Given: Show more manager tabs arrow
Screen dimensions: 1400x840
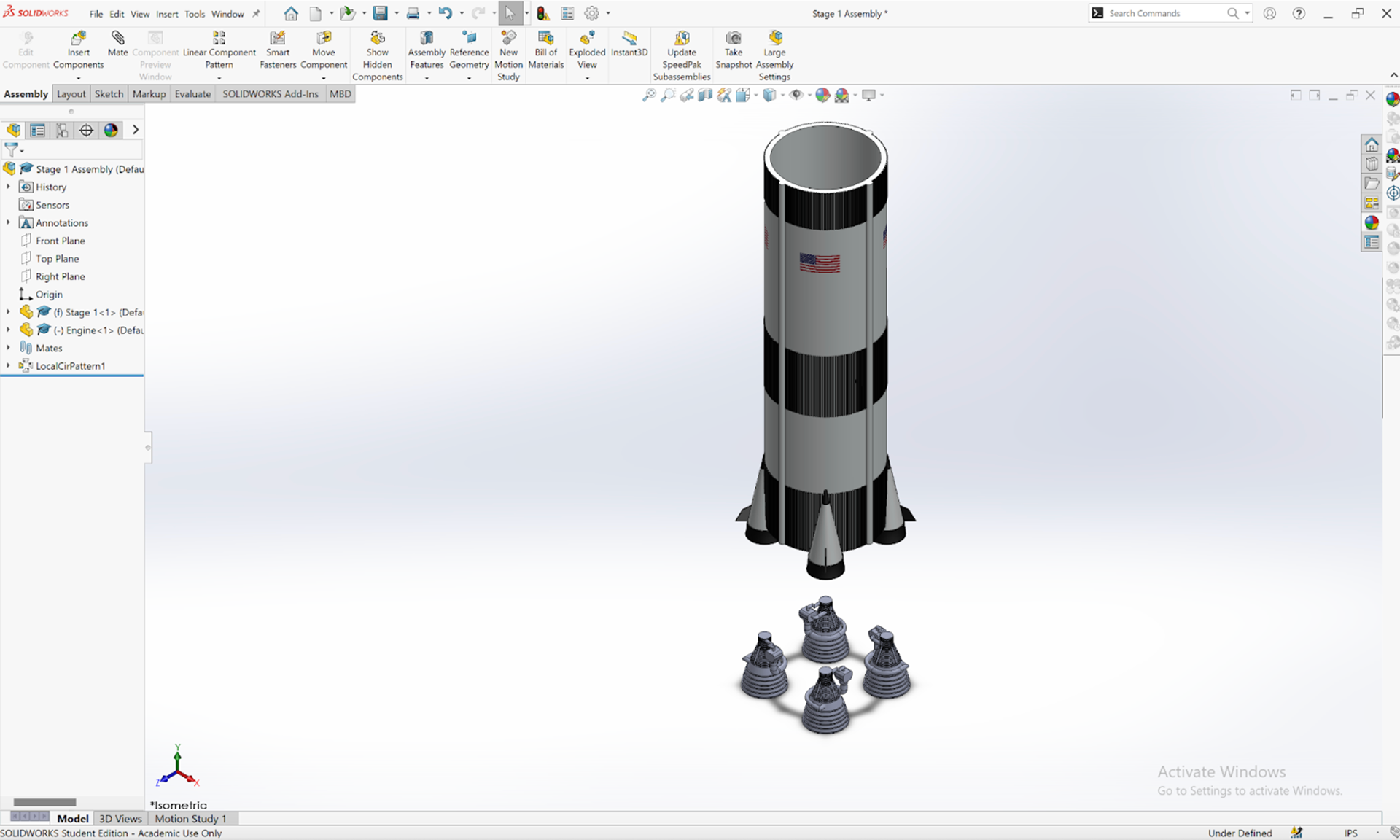Looking at the screenshot, I should point(135,130).
